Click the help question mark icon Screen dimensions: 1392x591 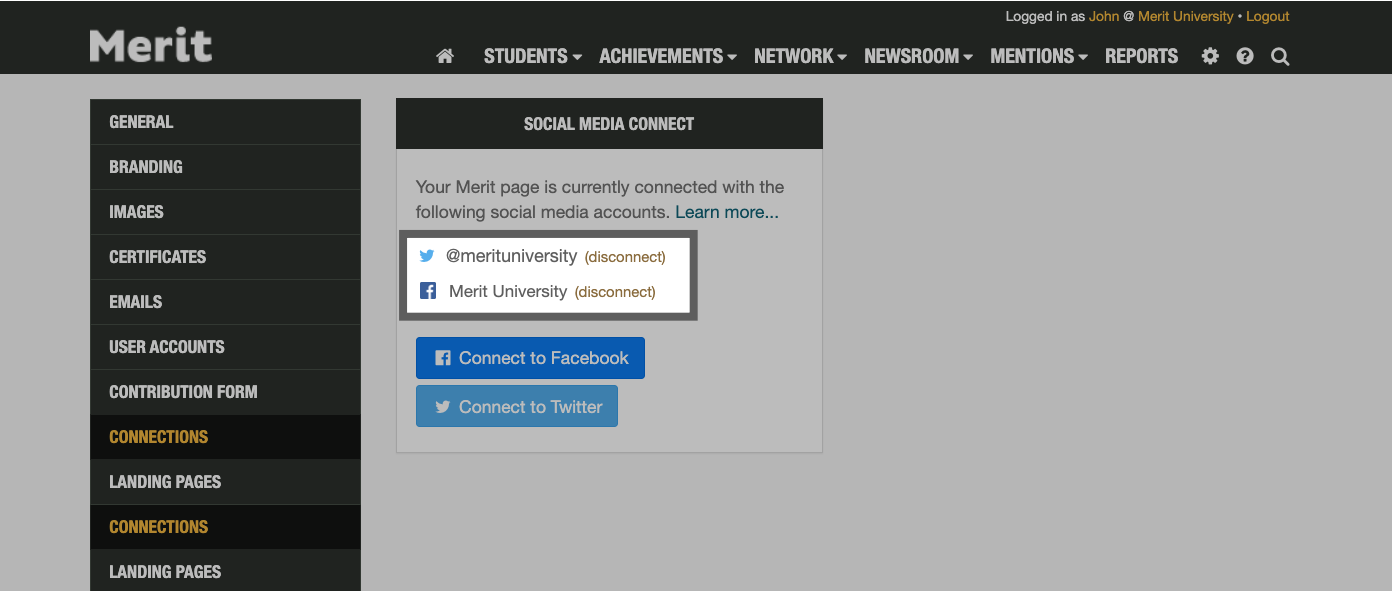(x=1244, y=57)
